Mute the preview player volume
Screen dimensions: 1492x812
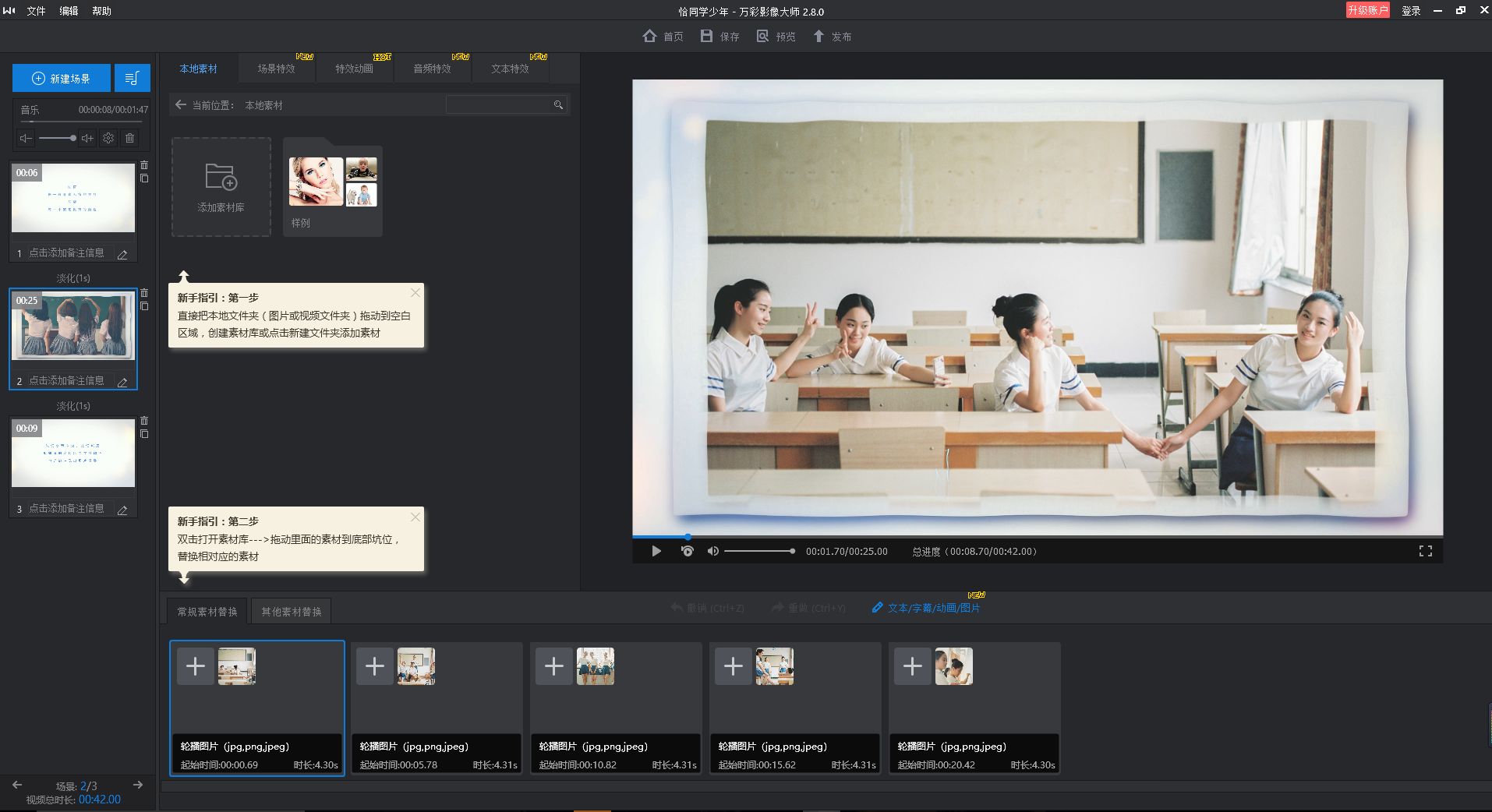(712, 551)
